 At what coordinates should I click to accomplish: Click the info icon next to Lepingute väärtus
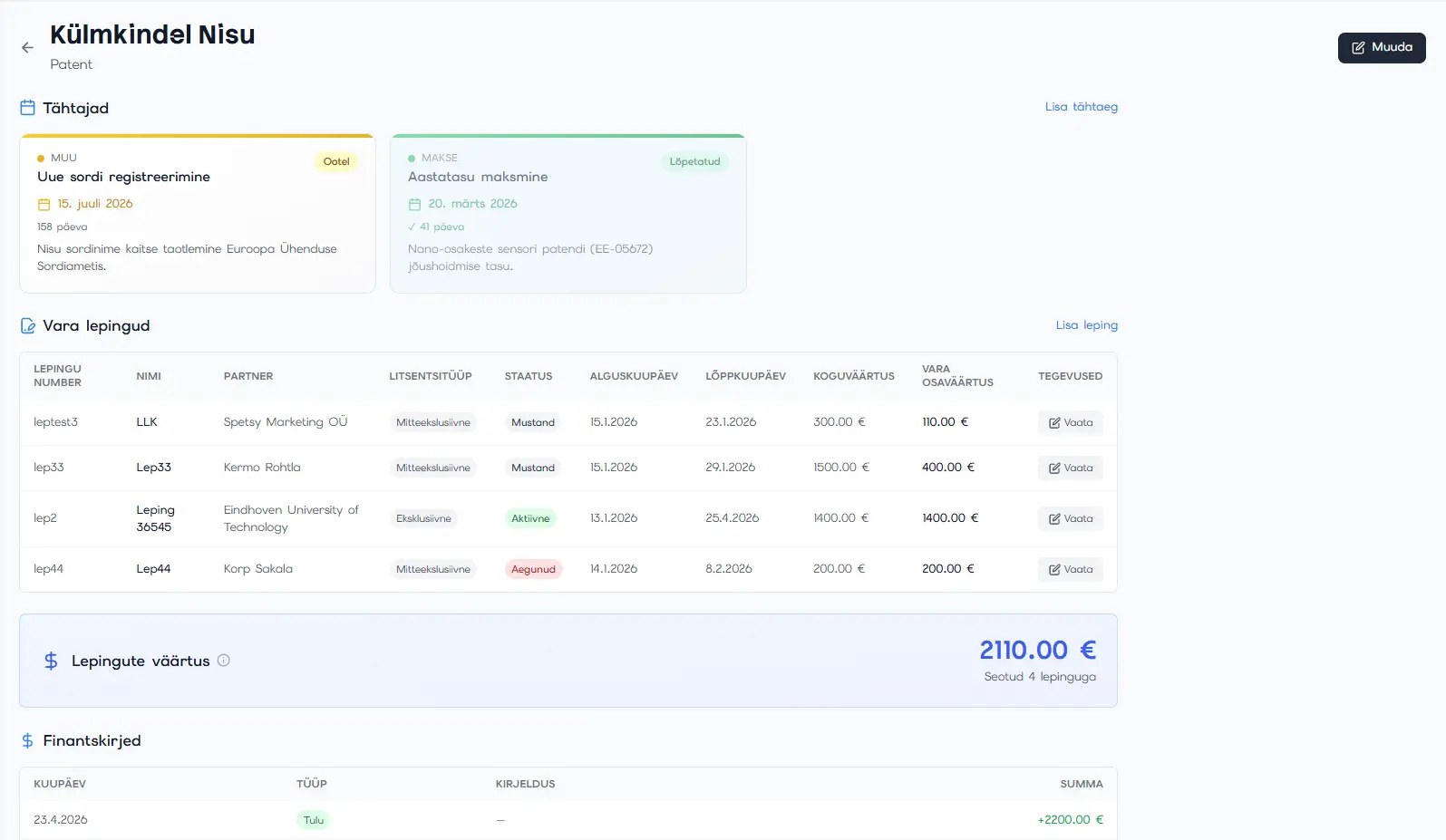[x=224, y=661]
